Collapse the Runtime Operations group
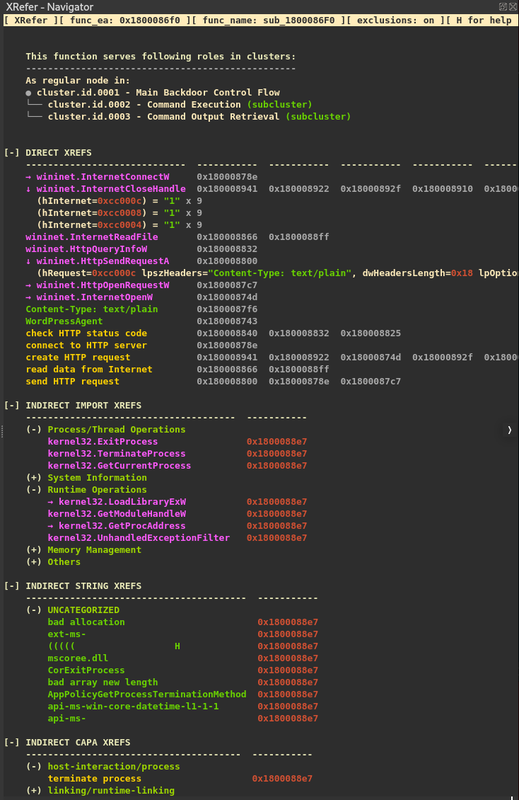This screenshot has height=800, width=519. pyautogui.click(x=34, y=490)
